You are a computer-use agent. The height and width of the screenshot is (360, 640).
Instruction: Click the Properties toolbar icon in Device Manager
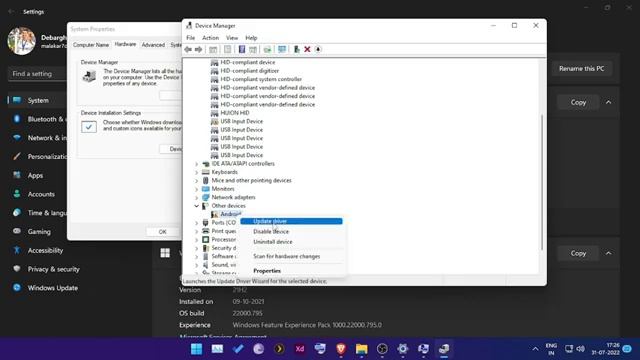tap(227, 49)
